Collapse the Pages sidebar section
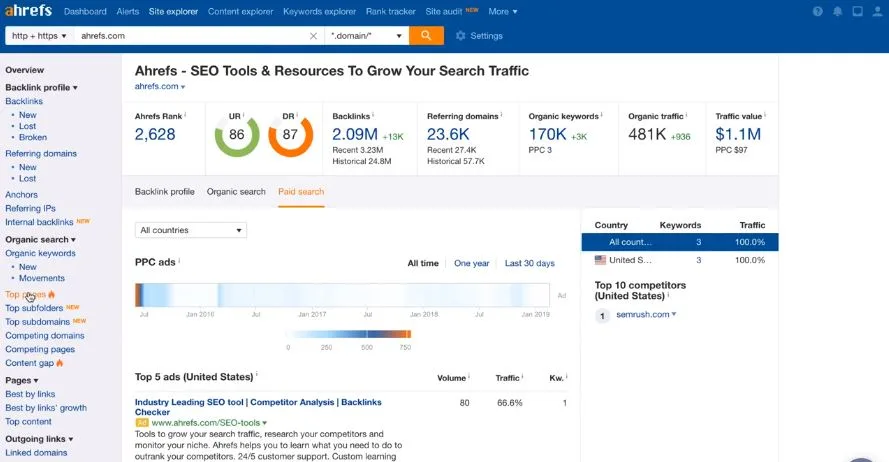This screenshot has height=462, width=889. pyautogui.click(x=22, y=380)
